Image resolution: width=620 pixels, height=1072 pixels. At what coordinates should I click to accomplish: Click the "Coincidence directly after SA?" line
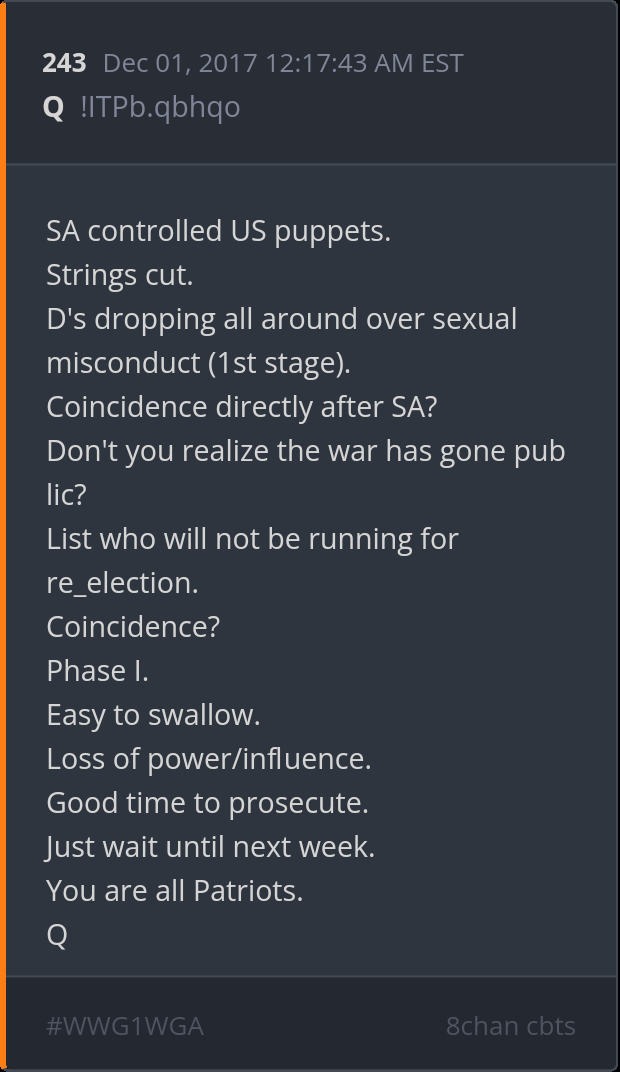tap(242, 407)
